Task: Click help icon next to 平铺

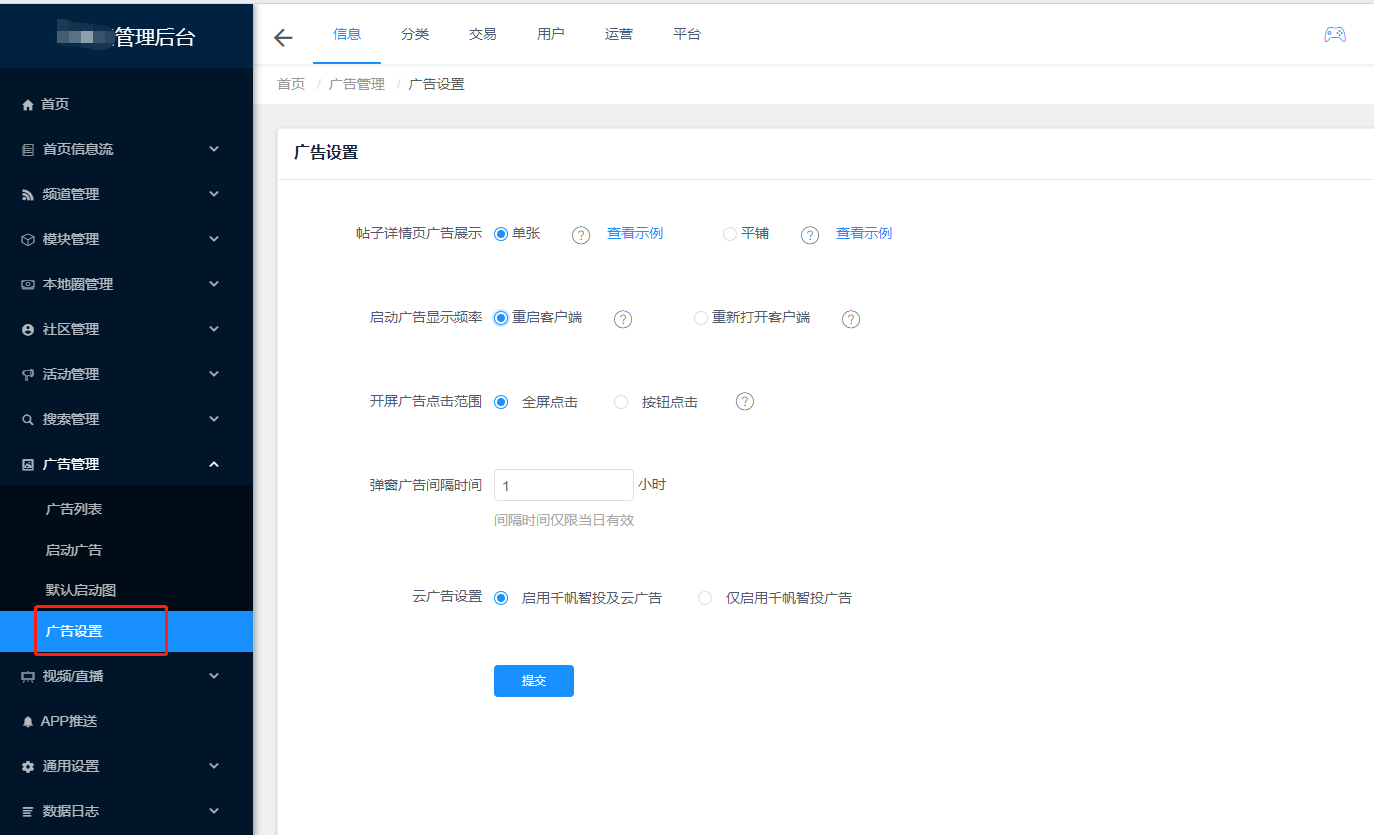Action: [810, 235]
